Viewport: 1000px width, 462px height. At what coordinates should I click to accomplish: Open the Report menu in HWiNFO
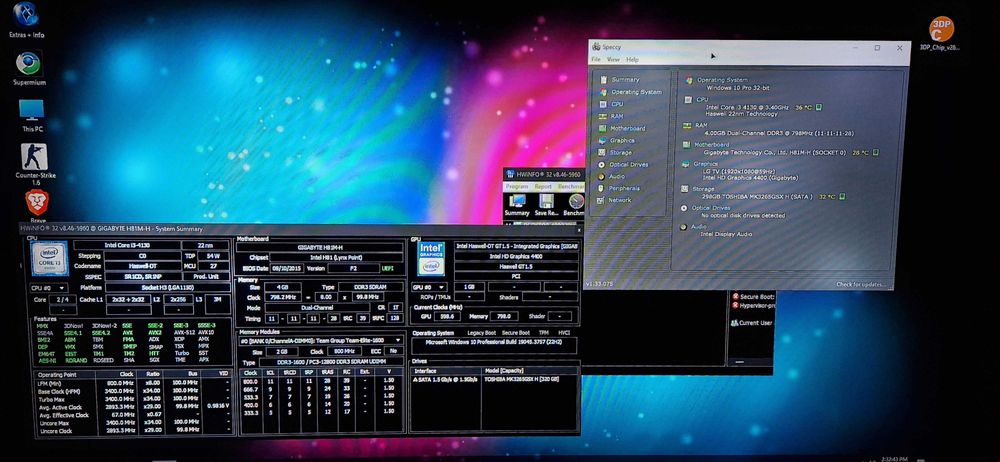click(x=543, y=186)
